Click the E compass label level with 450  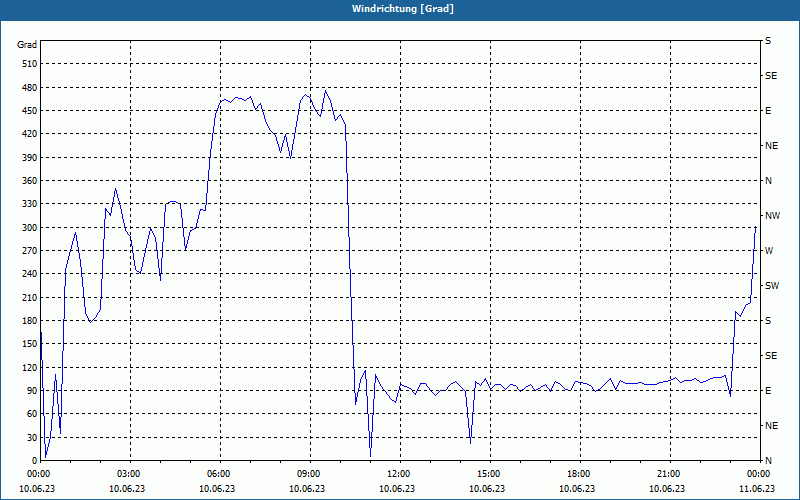tap(768, 111)
